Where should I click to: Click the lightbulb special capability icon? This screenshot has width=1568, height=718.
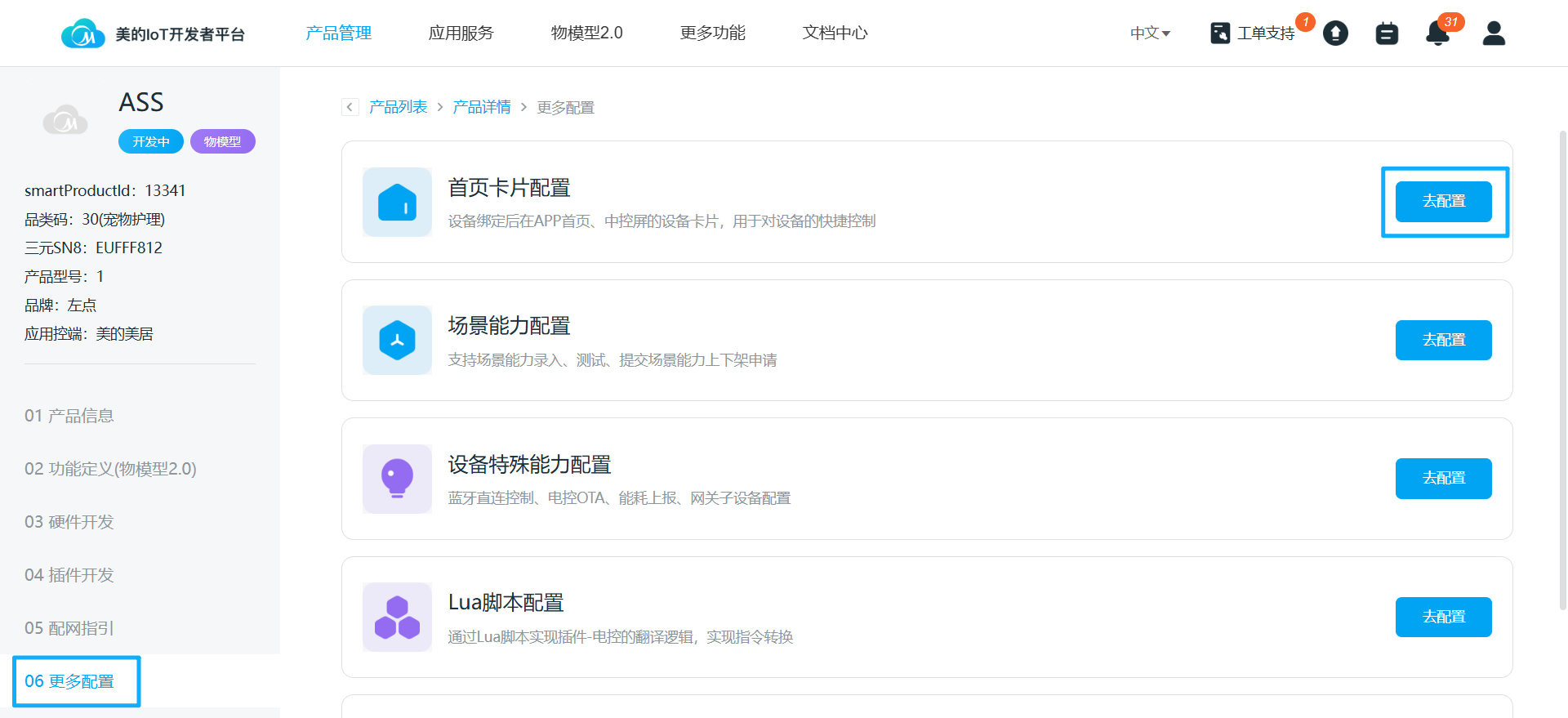(397, 479)
